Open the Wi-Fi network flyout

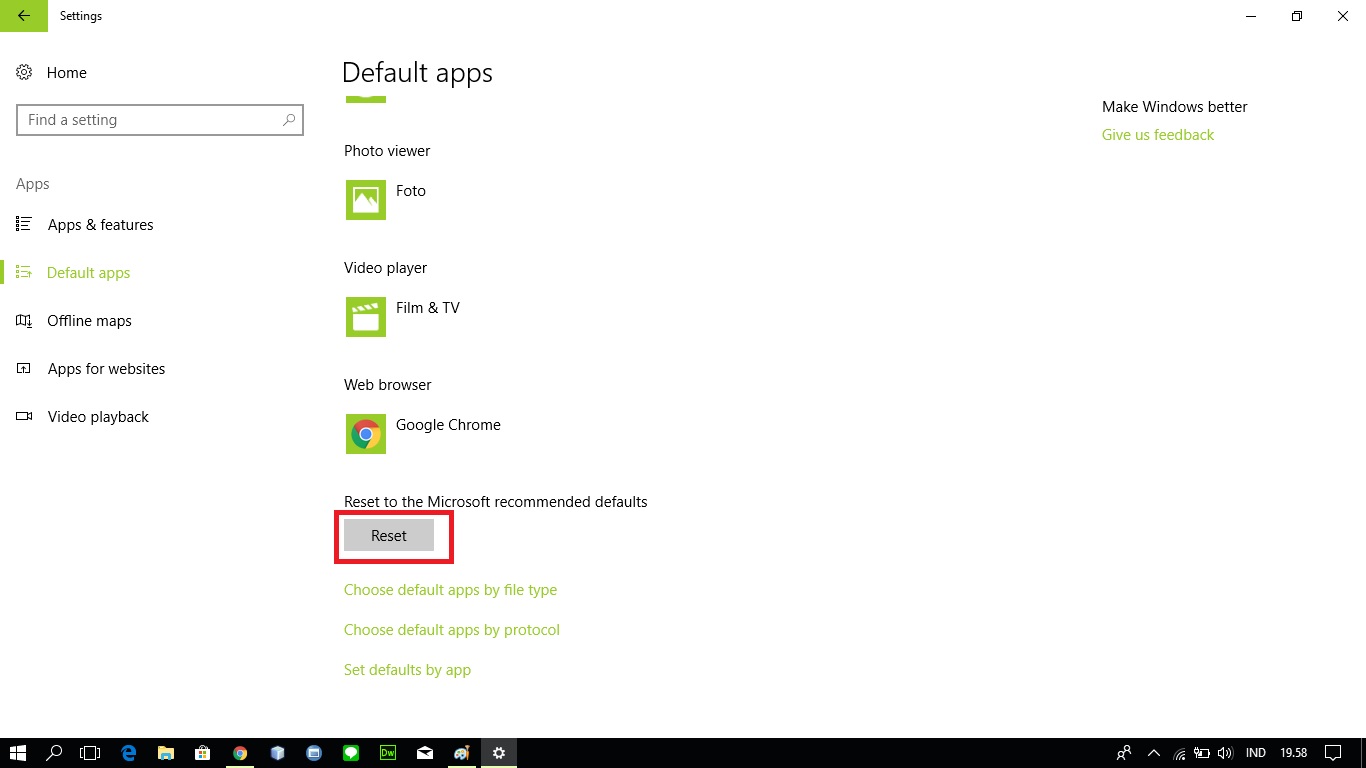[x=1180, y=753]
